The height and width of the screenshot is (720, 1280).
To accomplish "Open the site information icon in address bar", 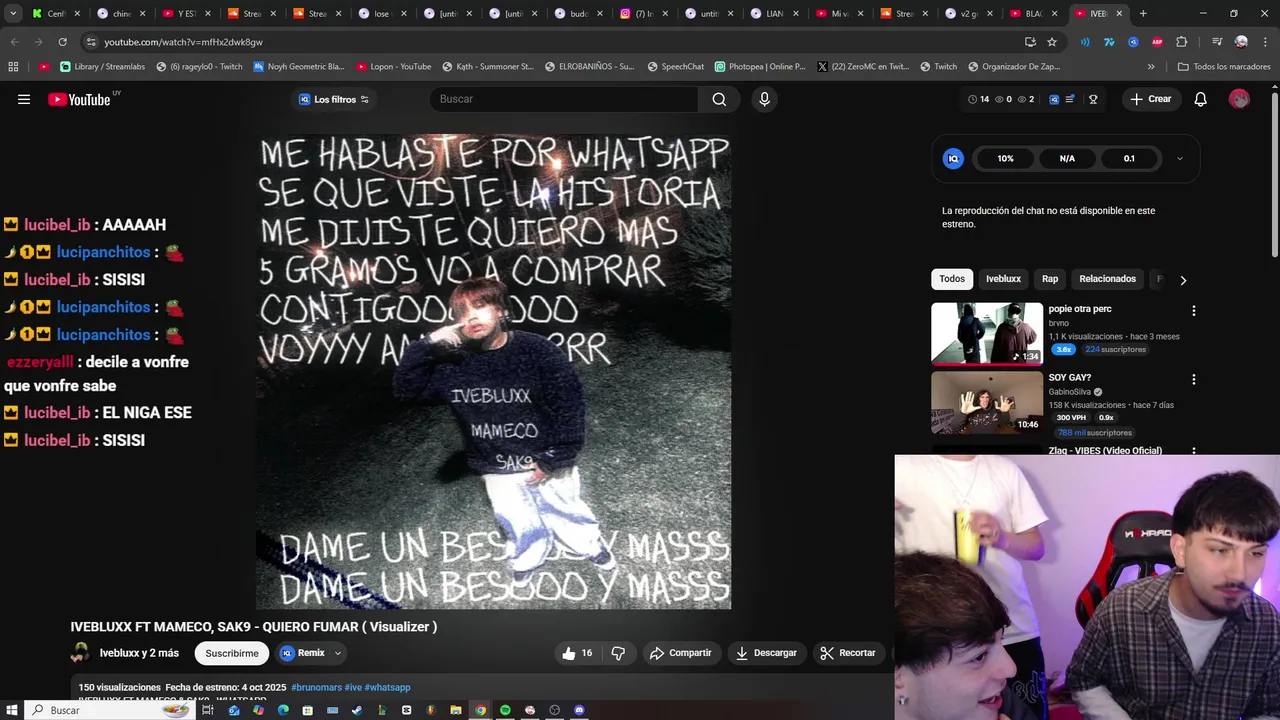I will (x=91, y=42).
